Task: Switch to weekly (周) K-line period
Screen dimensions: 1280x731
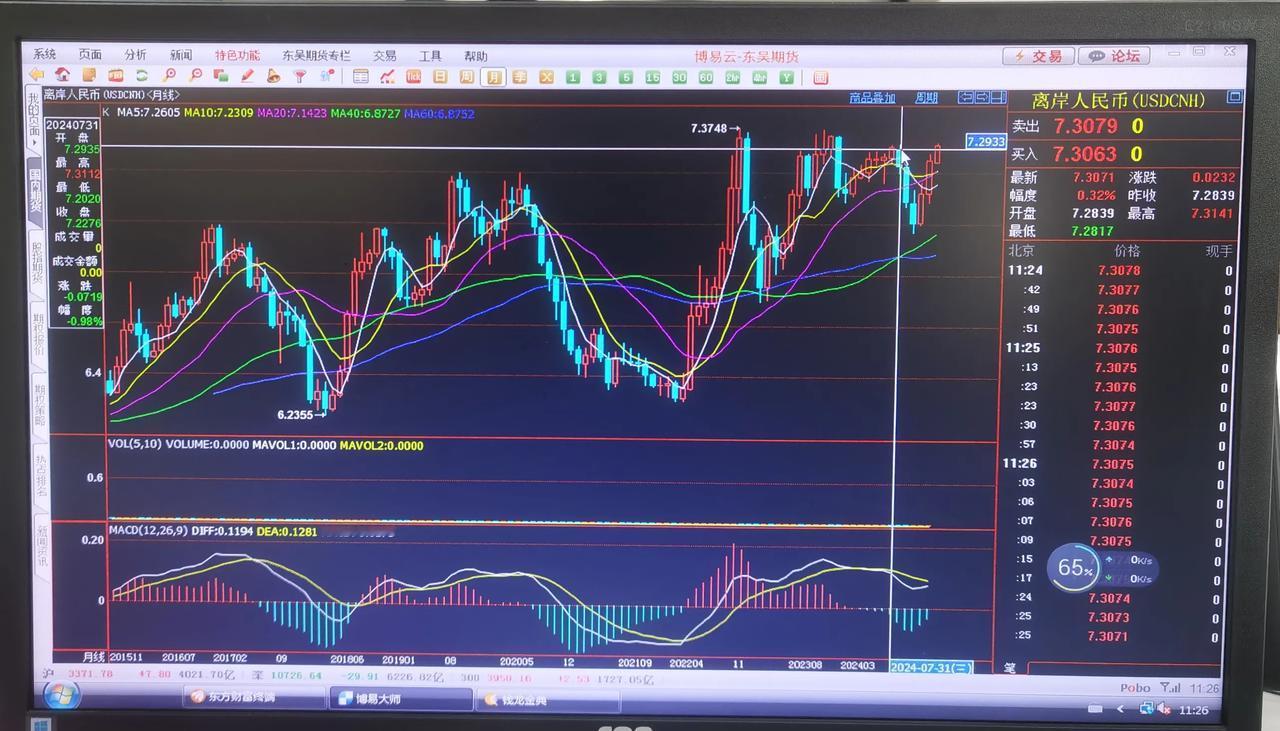Action: pyautogui.click(x=467, y=76)
